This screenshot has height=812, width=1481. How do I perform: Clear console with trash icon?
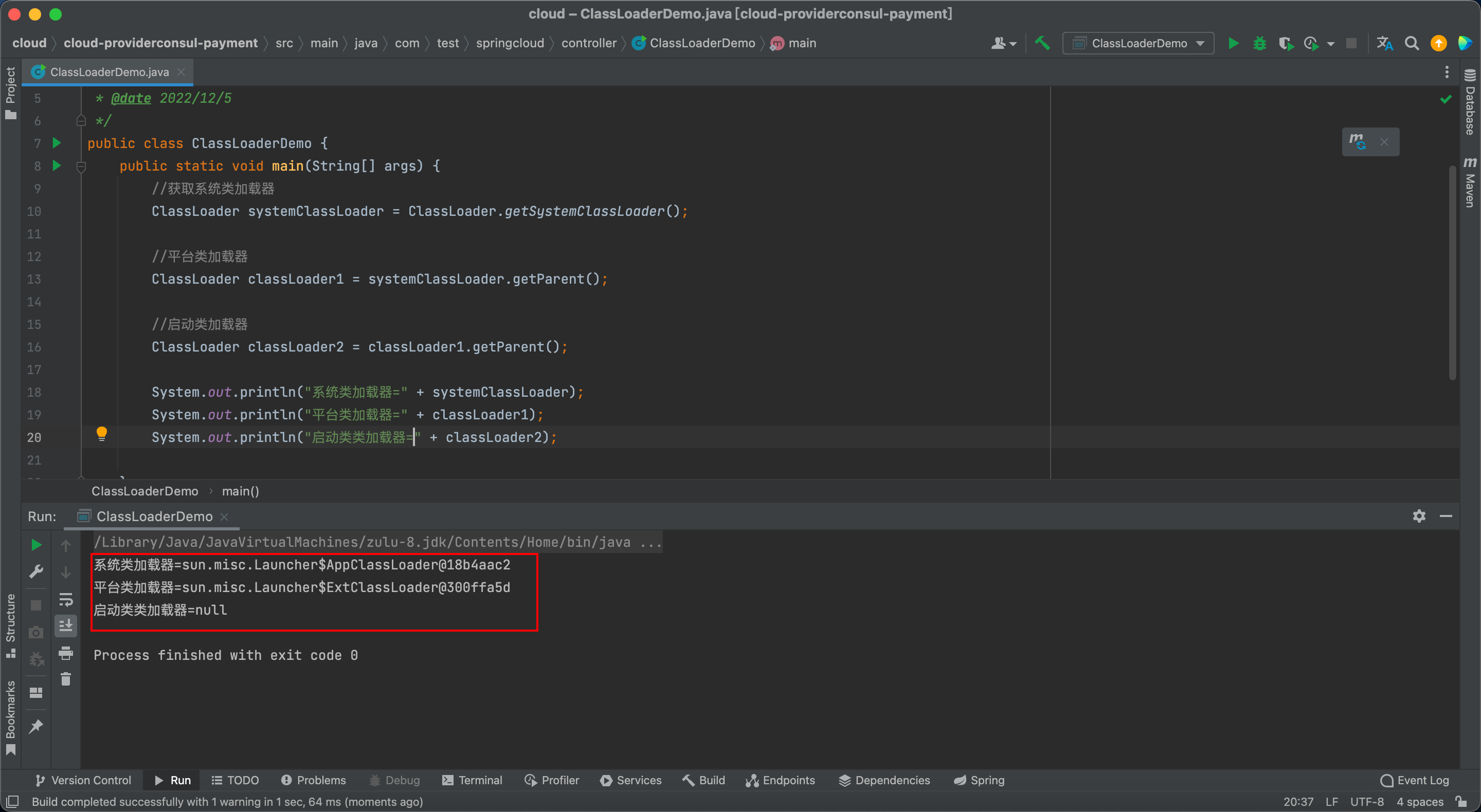[x=65, y=679]
